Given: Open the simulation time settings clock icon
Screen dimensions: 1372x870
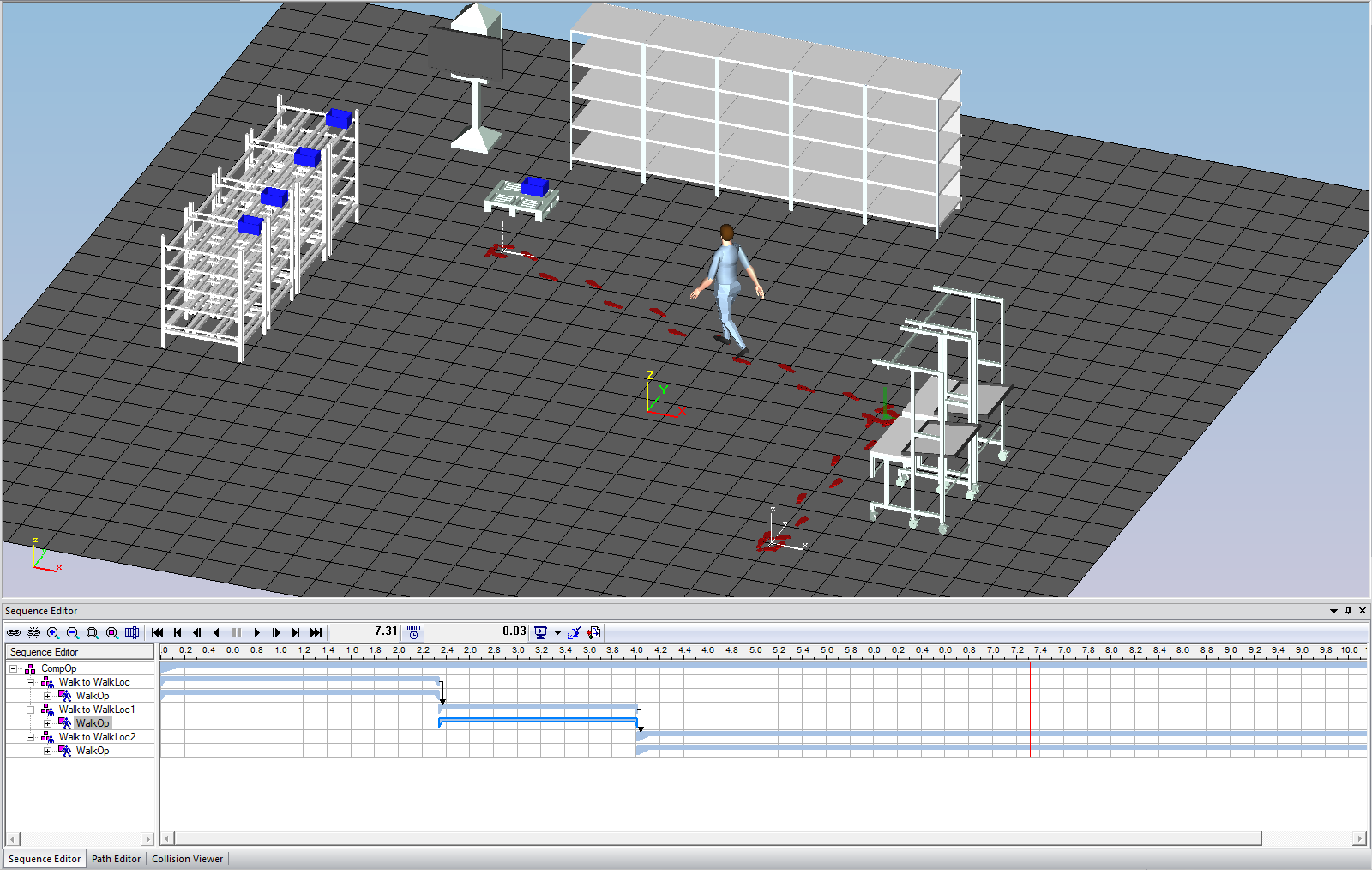Looking at the screenshot, I should pyautogui.click(x=413, y=633).
